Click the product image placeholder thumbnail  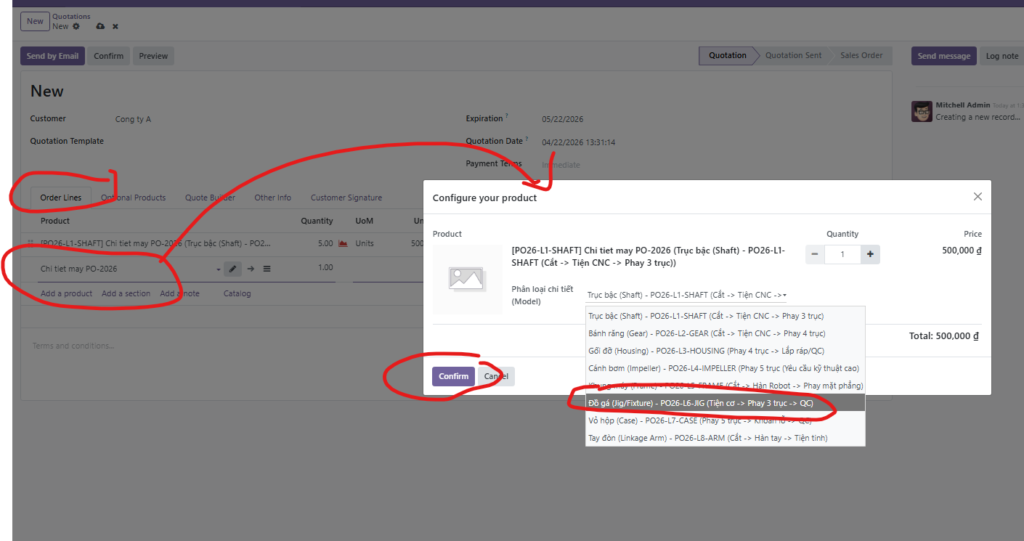[467, 279]
